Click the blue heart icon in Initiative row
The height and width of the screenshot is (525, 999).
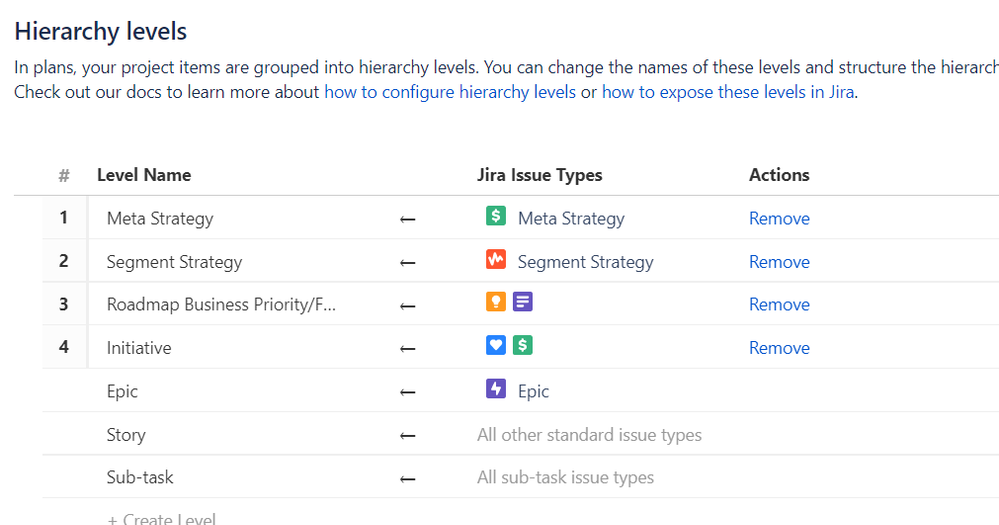pyautogui.click(x=495, y=346)
